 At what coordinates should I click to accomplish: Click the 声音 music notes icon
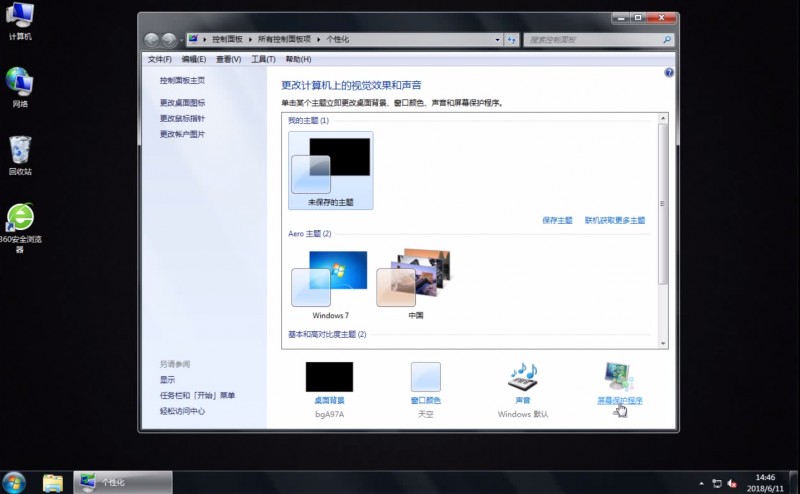click(522, 377)
